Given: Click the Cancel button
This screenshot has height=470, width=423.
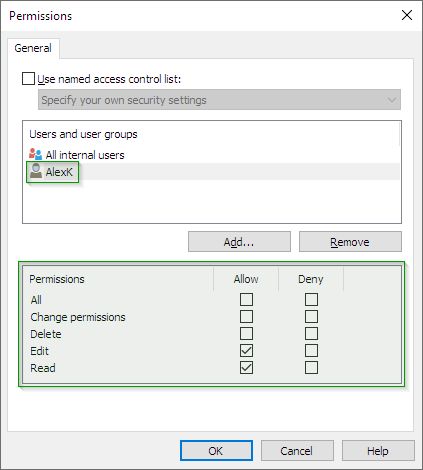Looking at the screenshot, I should (297, 451).
